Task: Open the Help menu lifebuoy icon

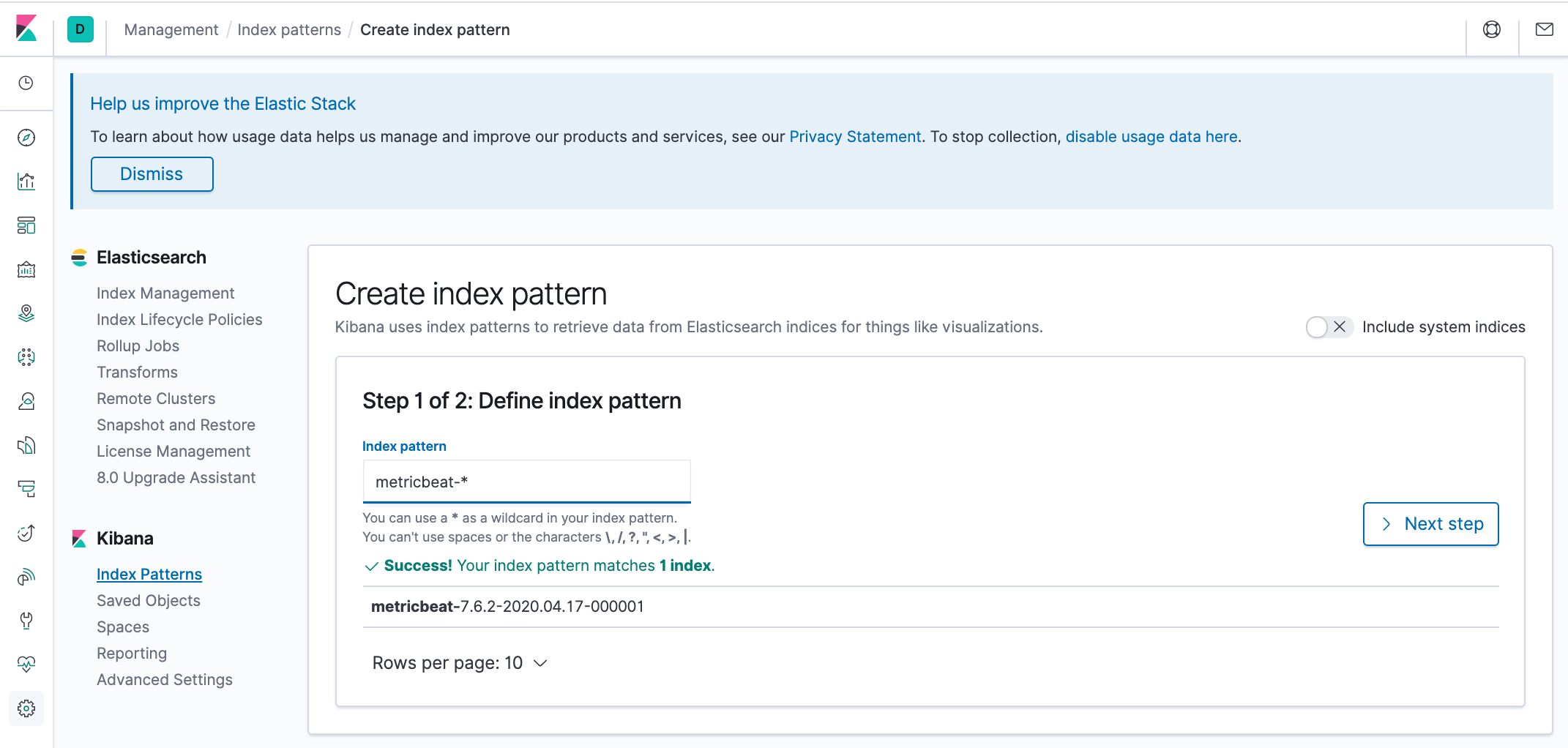Action: pos(1492,29)
